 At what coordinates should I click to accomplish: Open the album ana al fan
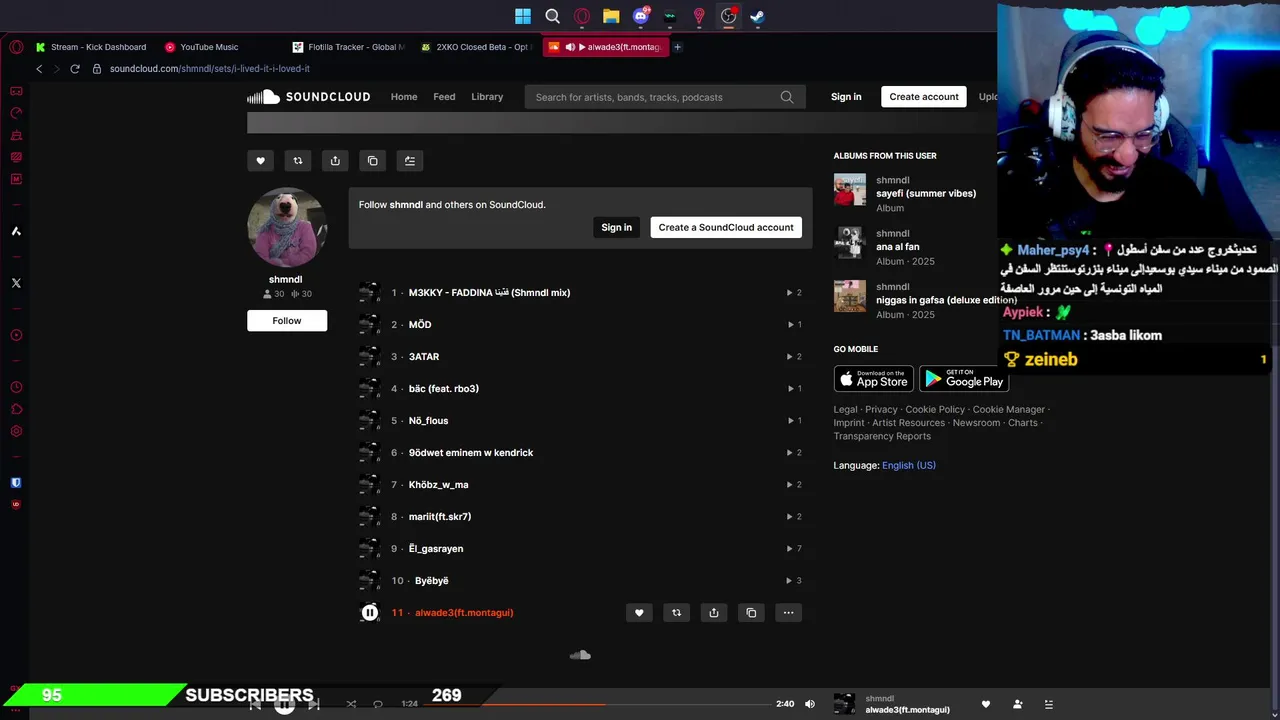pos(898,246)
